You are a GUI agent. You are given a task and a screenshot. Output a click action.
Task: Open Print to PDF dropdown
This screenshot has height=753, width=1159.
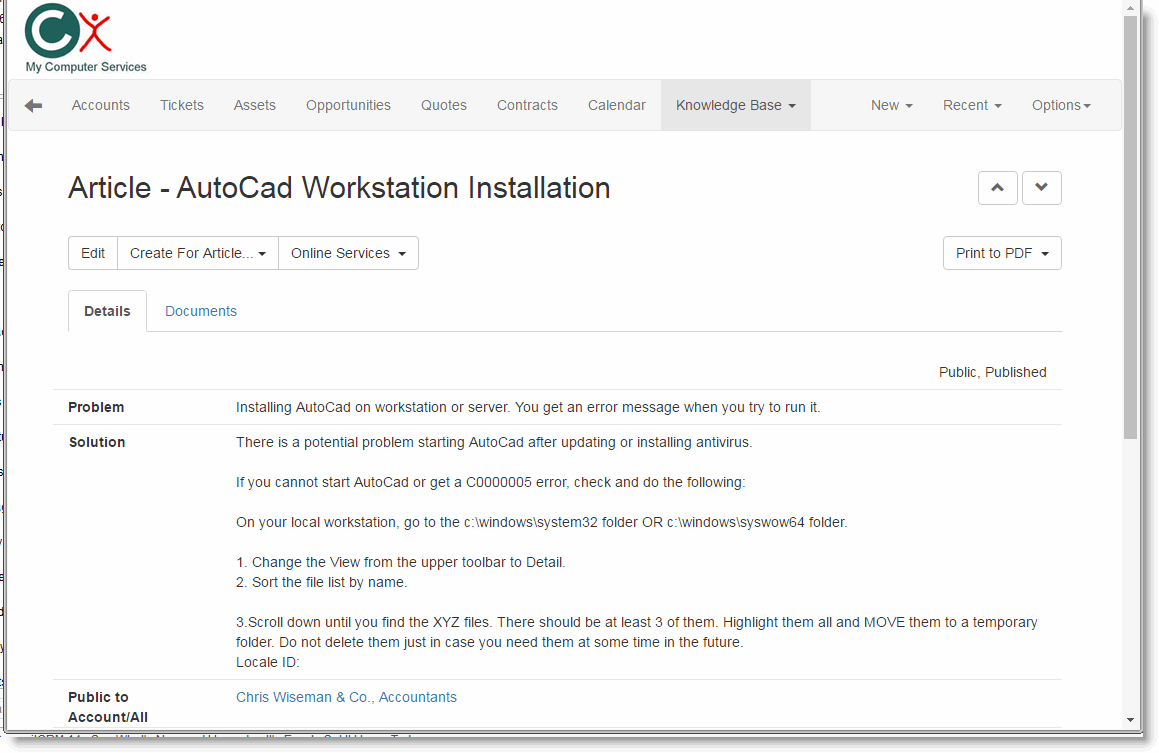(x=1001, y=254)
